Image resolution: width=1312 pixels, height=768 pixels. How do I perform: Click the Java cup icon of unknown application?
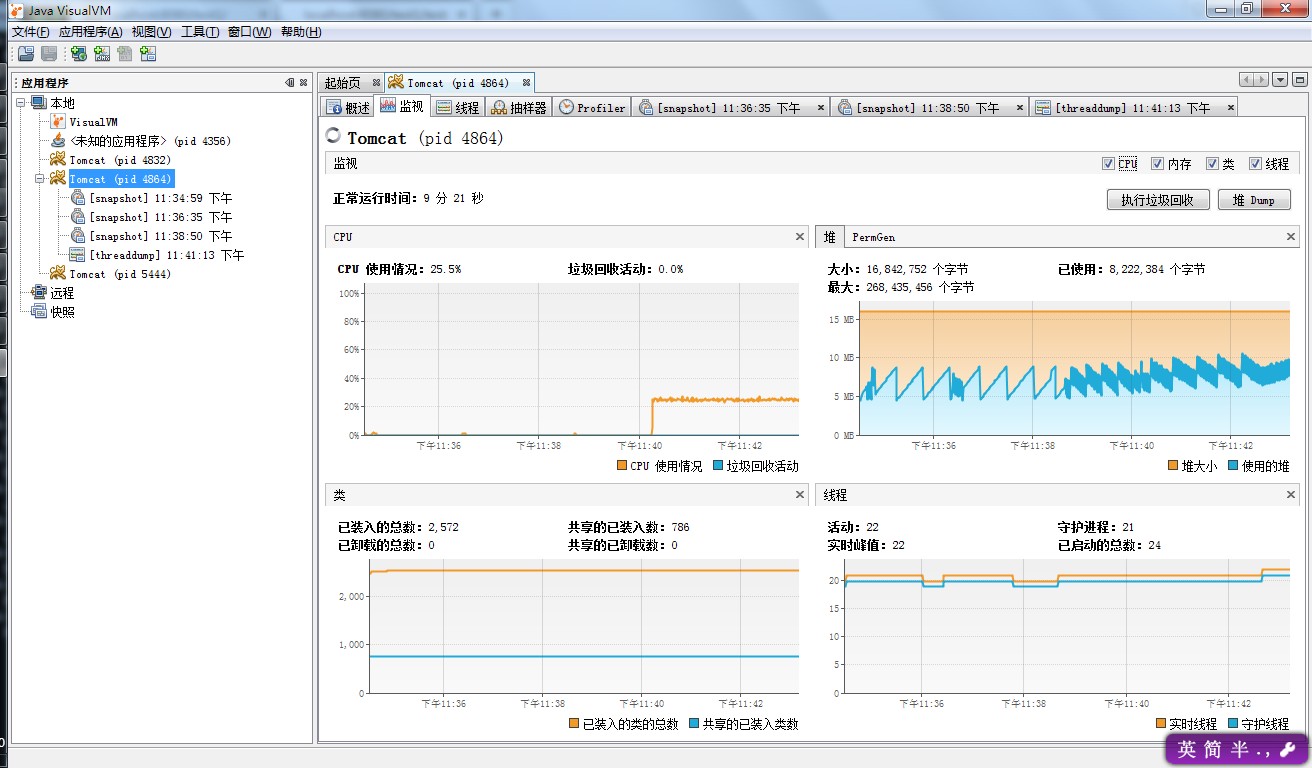point(58,141)
